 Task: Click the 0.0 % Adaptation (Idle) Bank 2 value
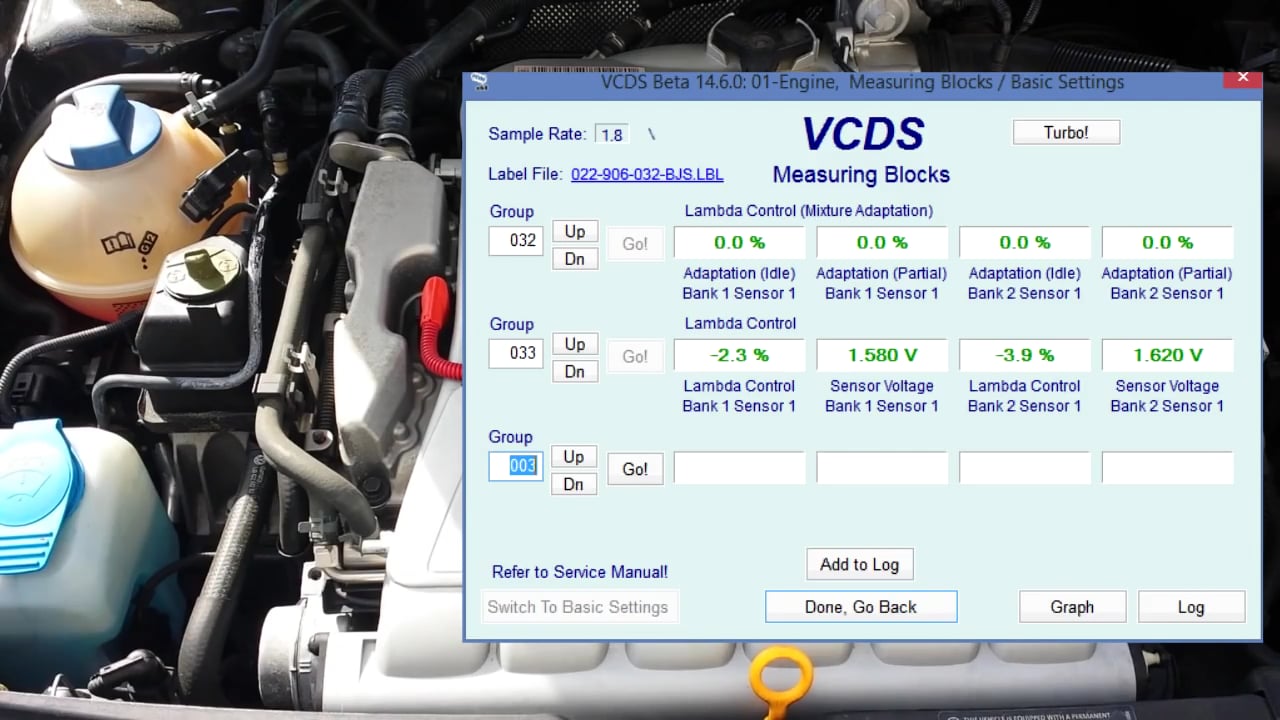coord(1024,242)
